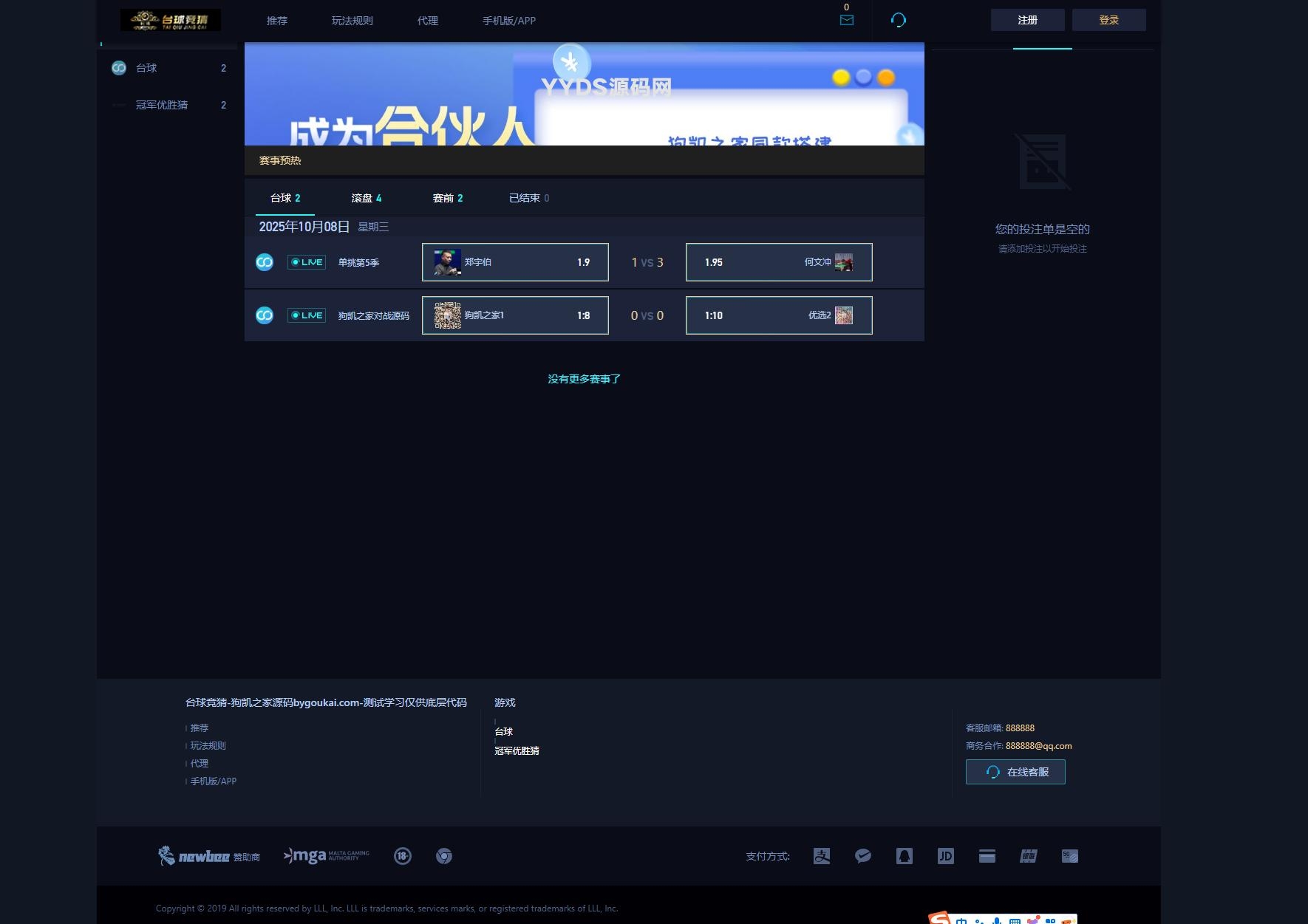Click the headset customer service icon in header
The height and width of the screenshot is (924, 1308).
pyautogui.click(x=898, y=20)
